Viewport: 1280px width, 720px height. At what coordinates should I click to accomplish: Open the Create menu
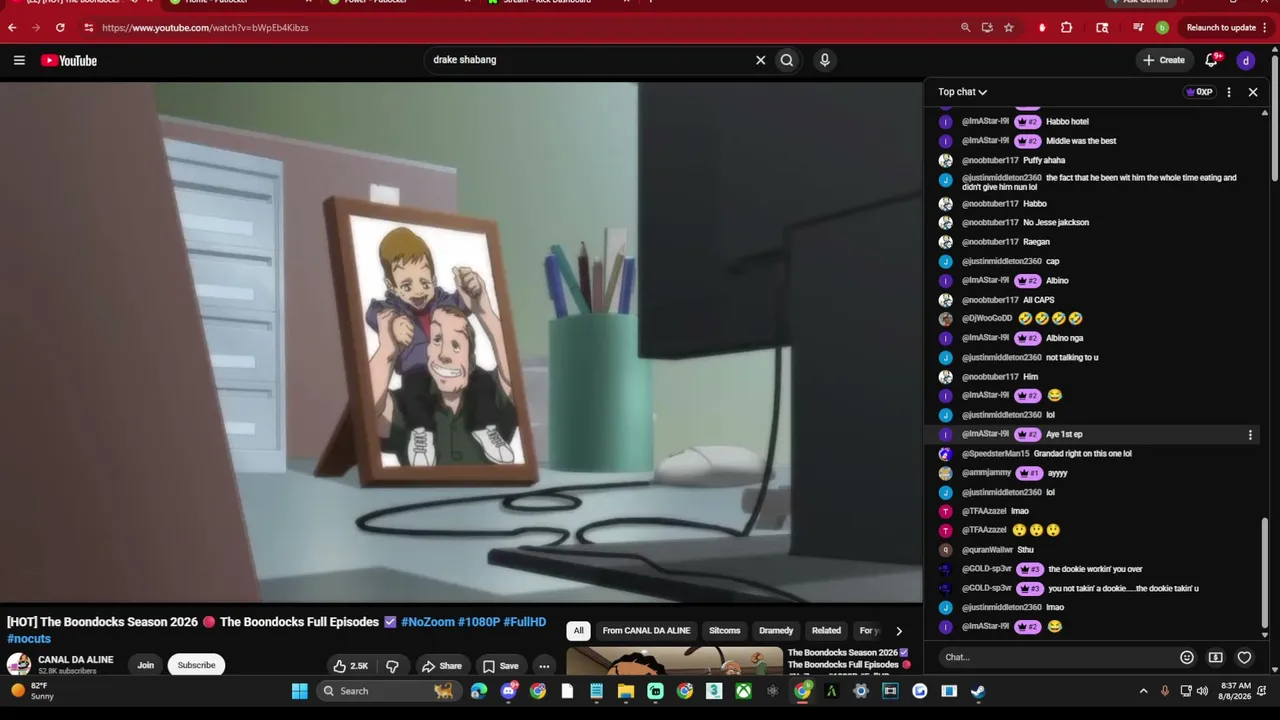click(1164, 60)
